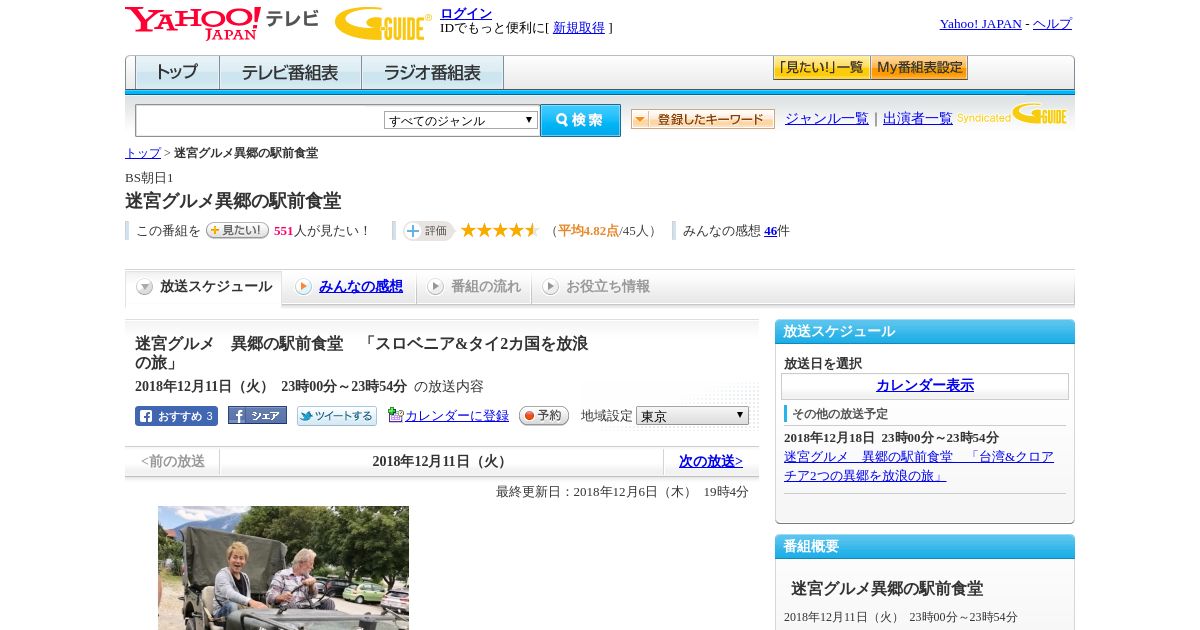Click the star rating display
1200x630 pixels.
[x=500, y=230]
